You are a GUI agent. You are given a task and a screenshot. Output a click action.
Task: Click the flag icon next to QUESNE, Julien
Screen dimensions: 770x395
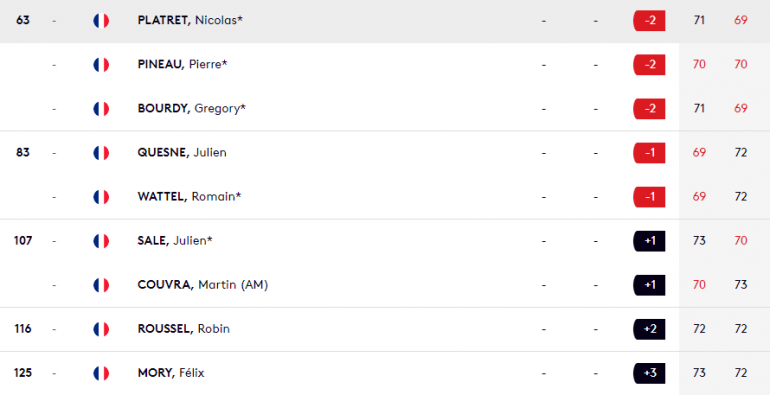pyautogui.click(x=101, y=153)
